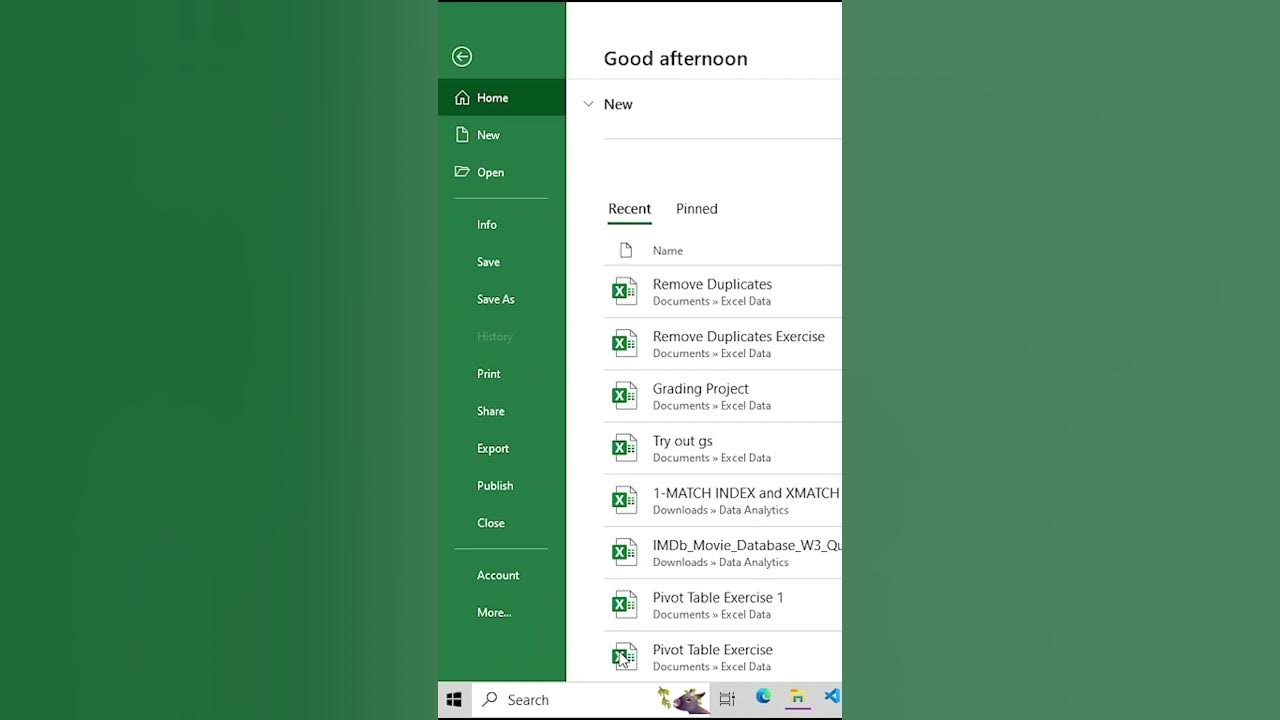Click Excel icon beside Remove Duplicates Exercise
Viewport: 1280px width, 720px height.
625,343
